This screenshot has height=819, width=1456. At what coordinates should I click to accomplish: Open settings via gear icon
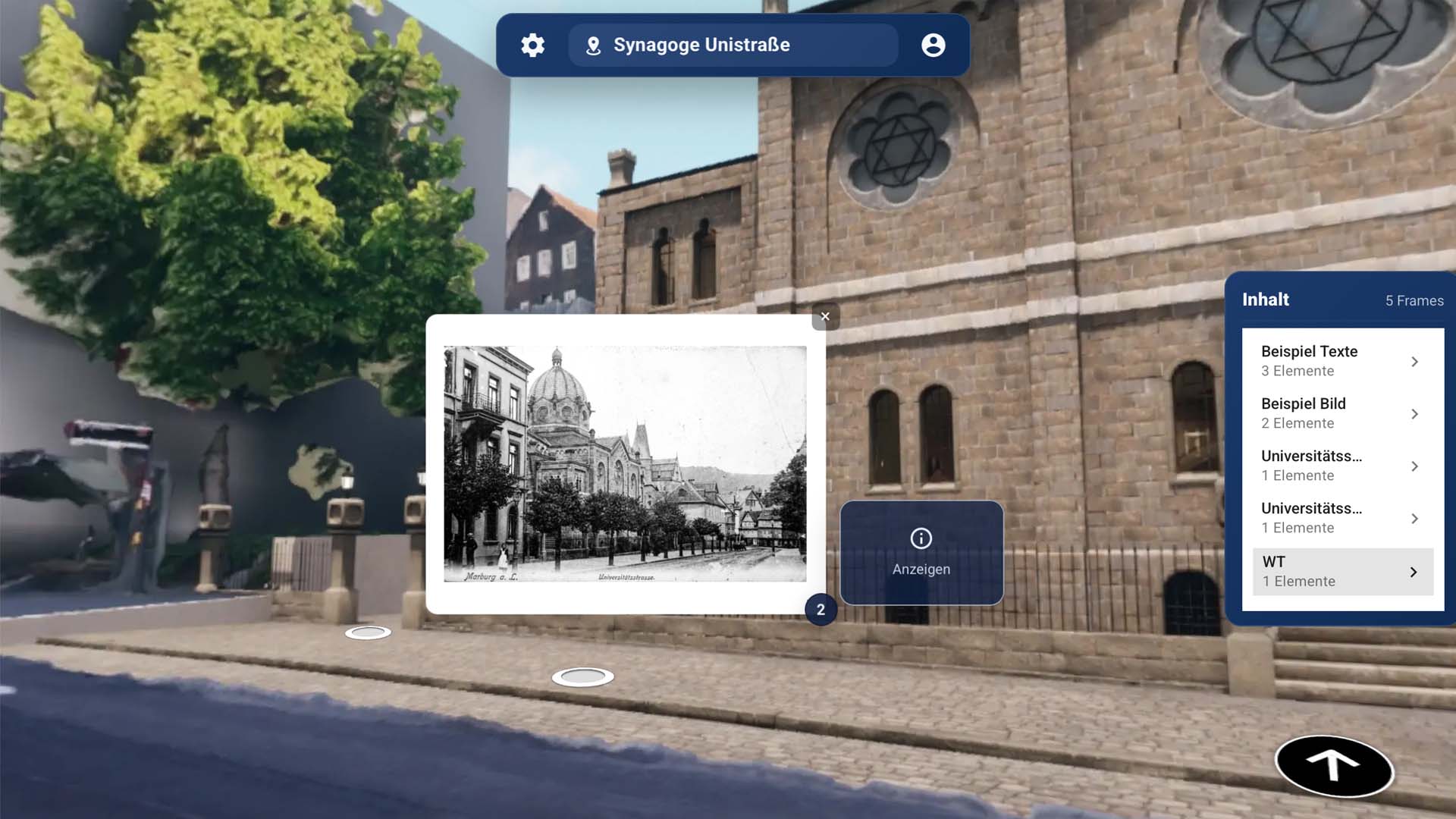point(532,45)
